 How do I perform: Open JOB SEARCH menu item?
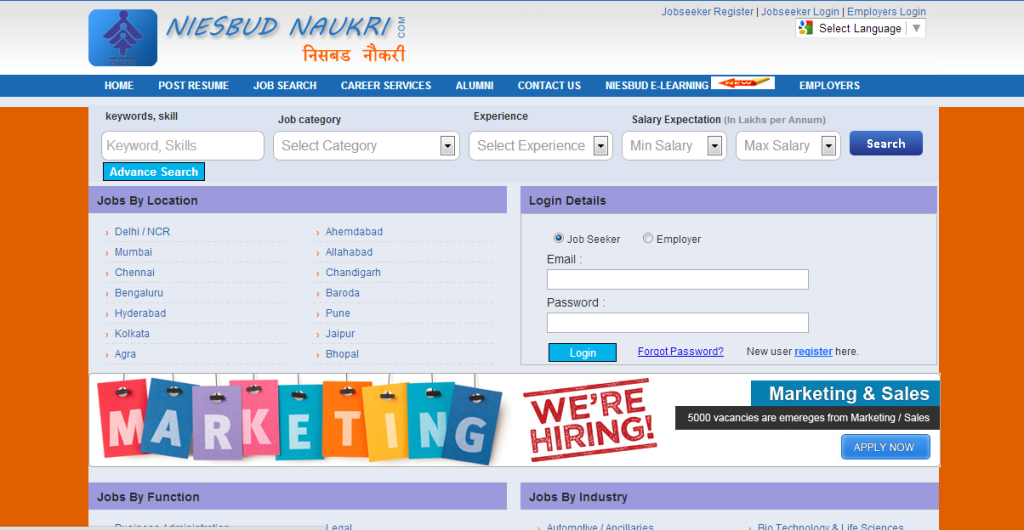click(x=285, y=86)
